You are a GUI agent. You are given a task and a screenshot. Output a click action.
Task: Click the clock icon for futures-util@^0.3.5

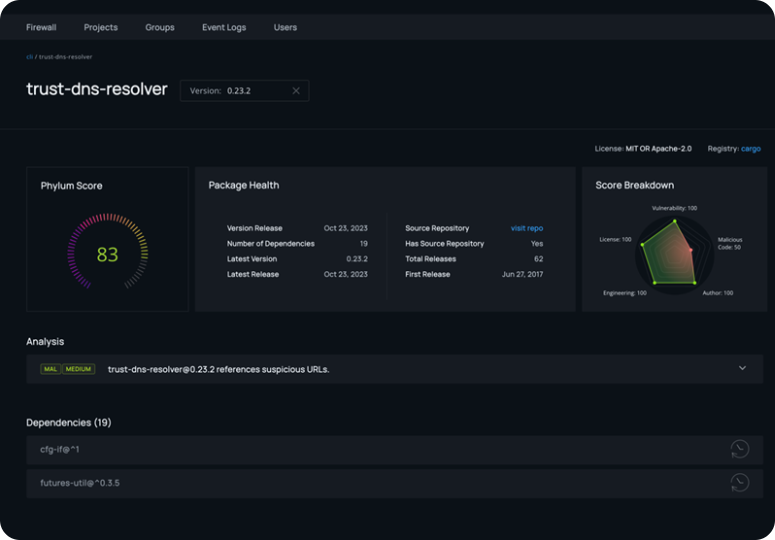click(739, 483)
